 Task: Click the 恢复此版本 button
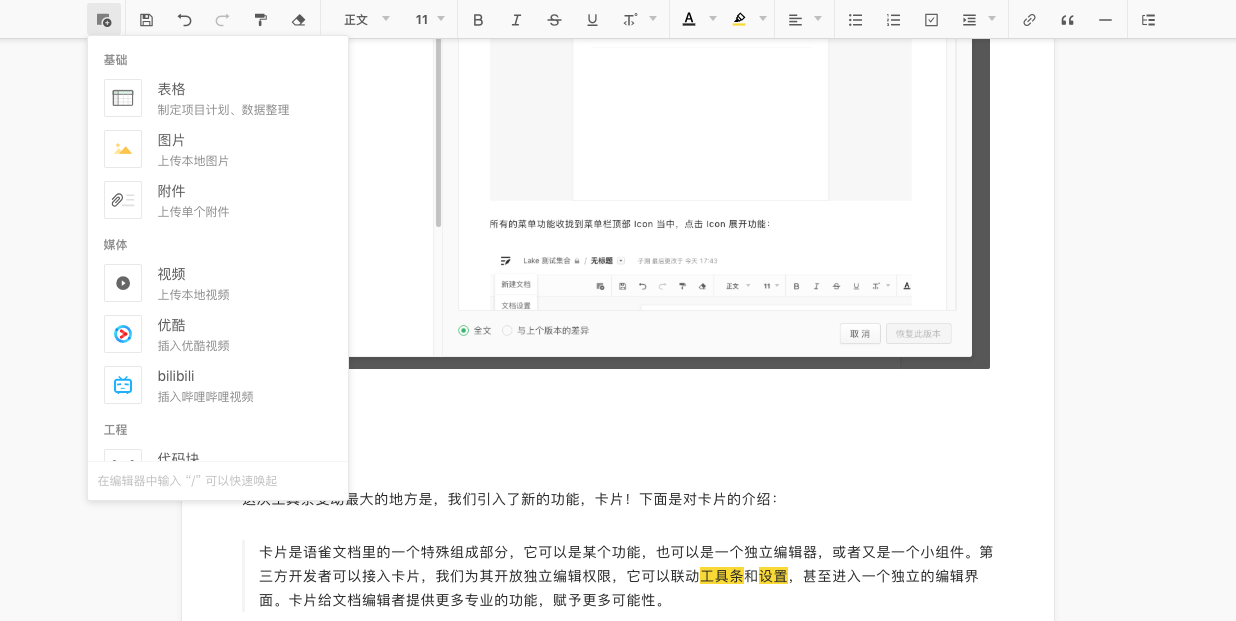(x=918, y=333)
